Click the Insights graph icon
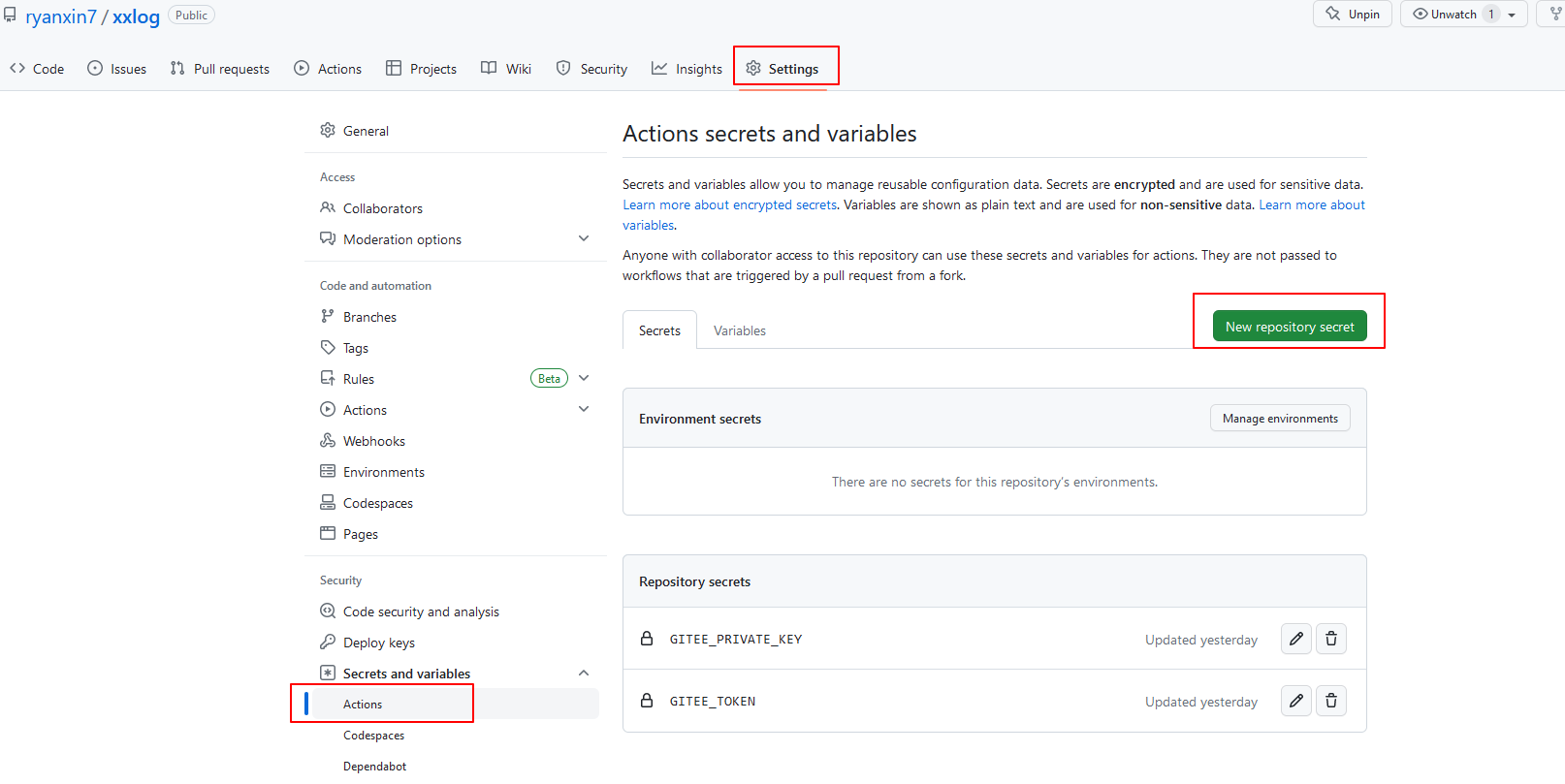The width and height of the screenshot is (1565, 784). (x=659, y=68)
